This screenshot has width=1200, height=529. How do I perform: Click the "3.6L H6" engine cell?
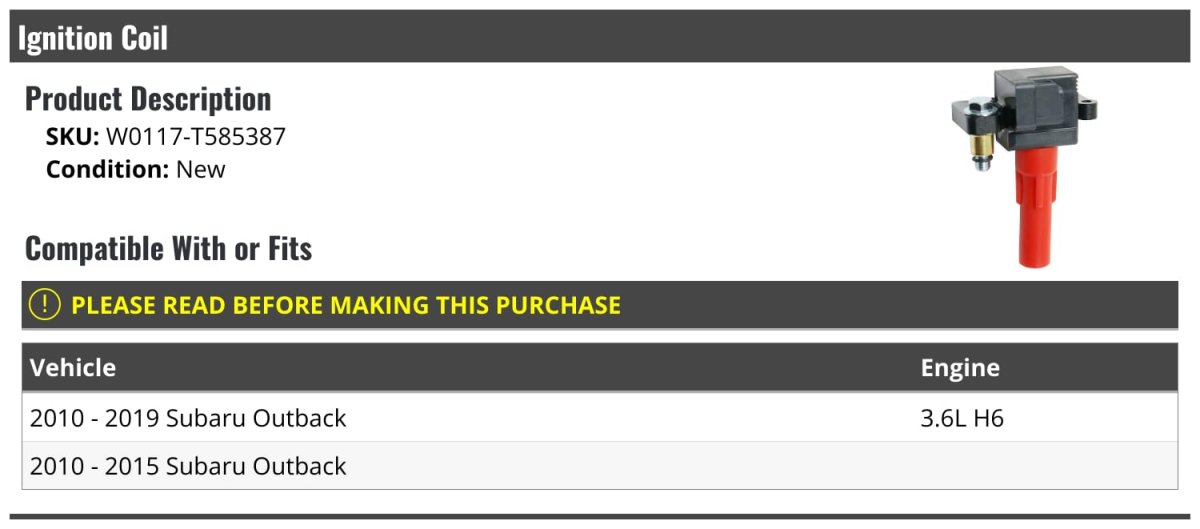(962, 418)
